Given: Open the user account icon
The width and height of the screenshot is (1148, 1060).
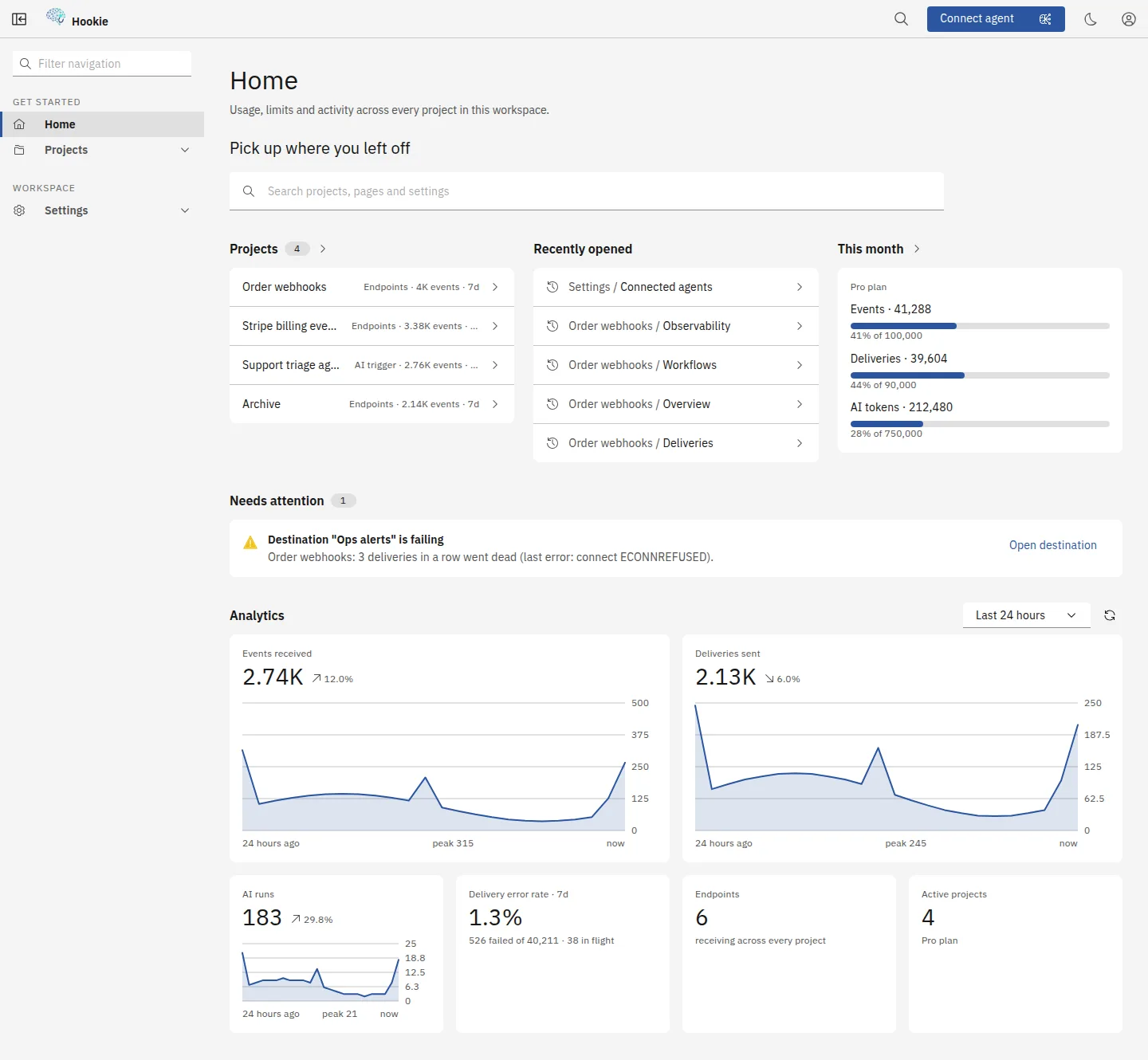Looking at the screenshot, I should click(x=1129, y=19).
